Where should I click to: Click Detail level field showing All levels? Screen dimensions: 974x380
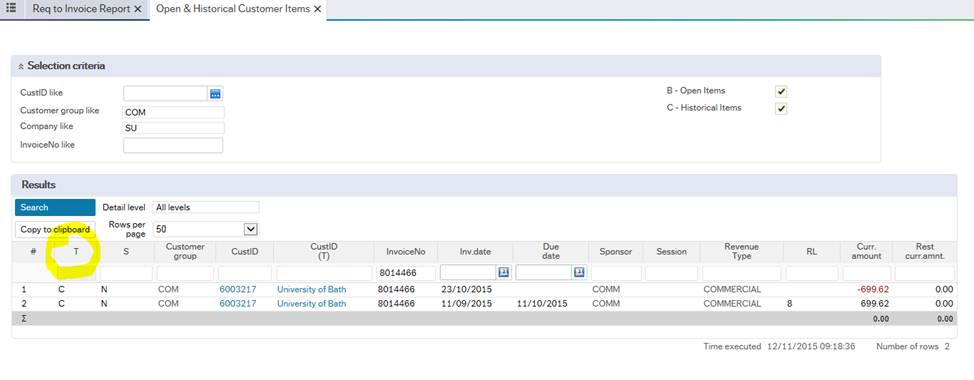[206, 207]
